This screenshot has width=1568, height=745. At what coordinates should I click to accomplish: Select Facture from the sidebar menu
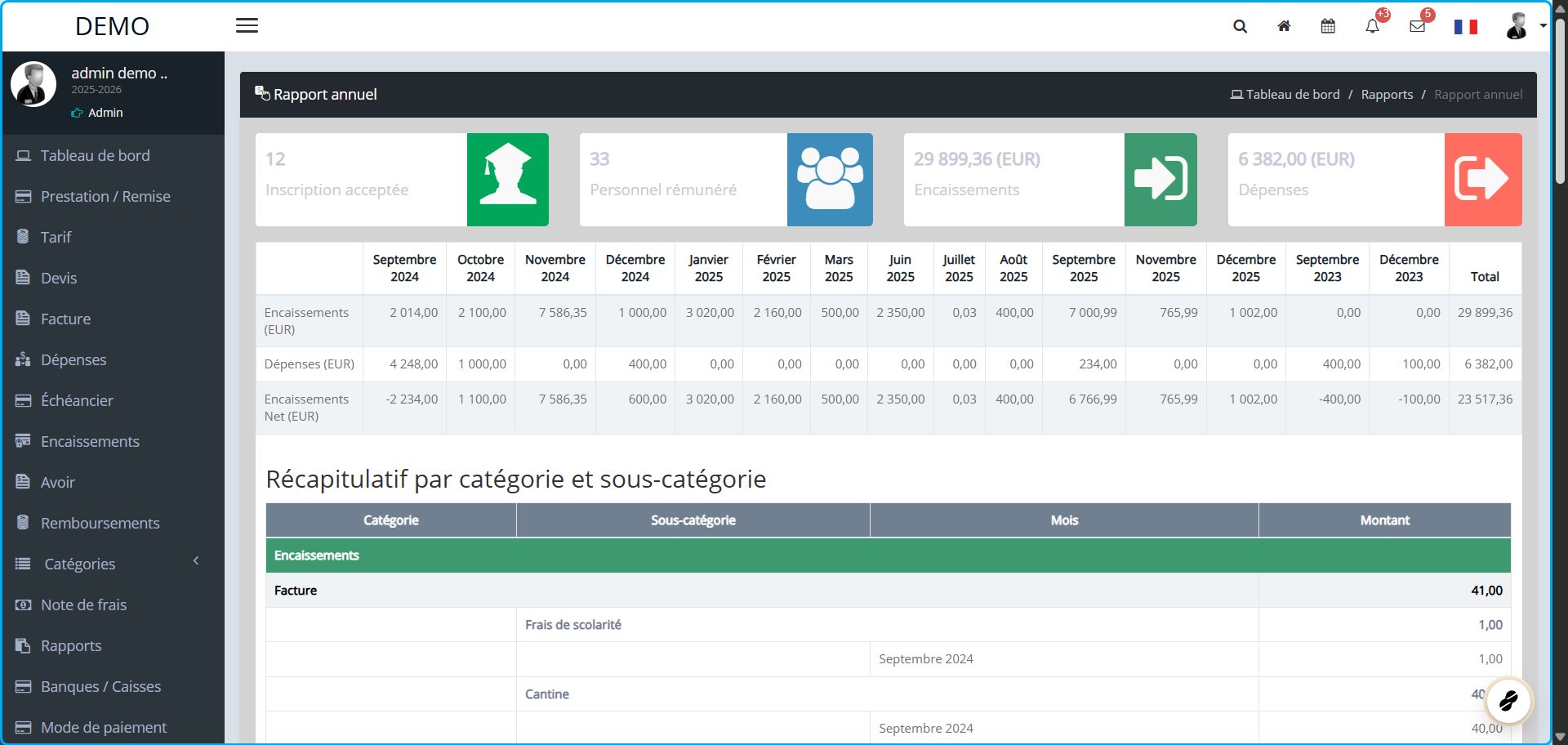(65, 319)
